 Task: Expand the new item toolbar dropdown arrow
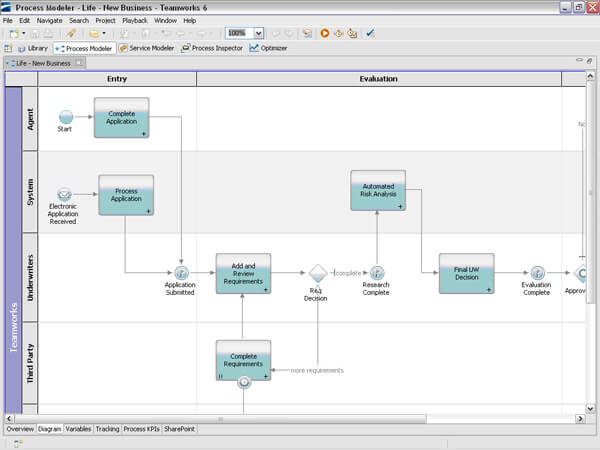point(24,34)
